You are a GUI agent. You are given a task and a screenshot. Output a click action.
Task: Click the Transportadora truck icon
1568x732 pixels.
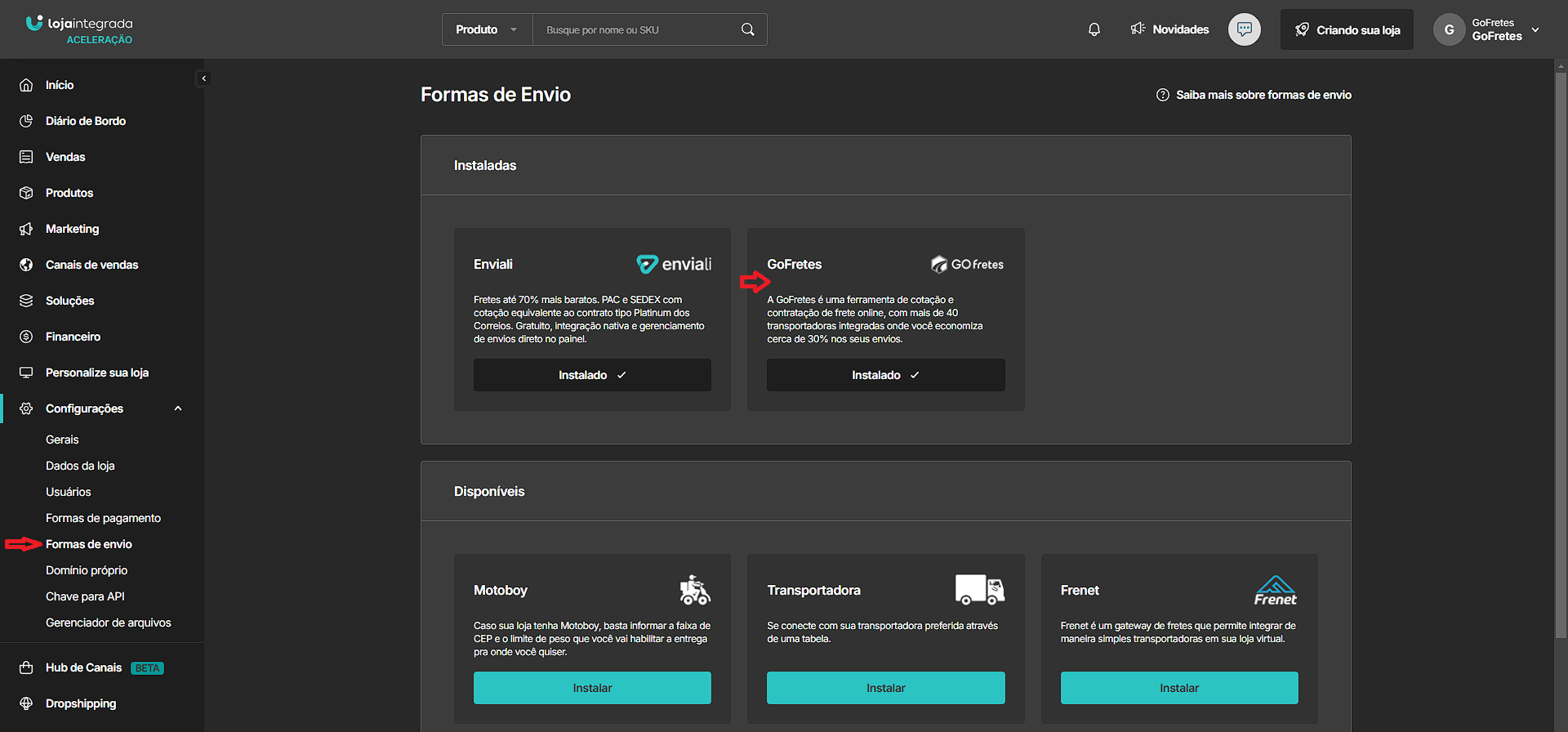coord(980,590)
